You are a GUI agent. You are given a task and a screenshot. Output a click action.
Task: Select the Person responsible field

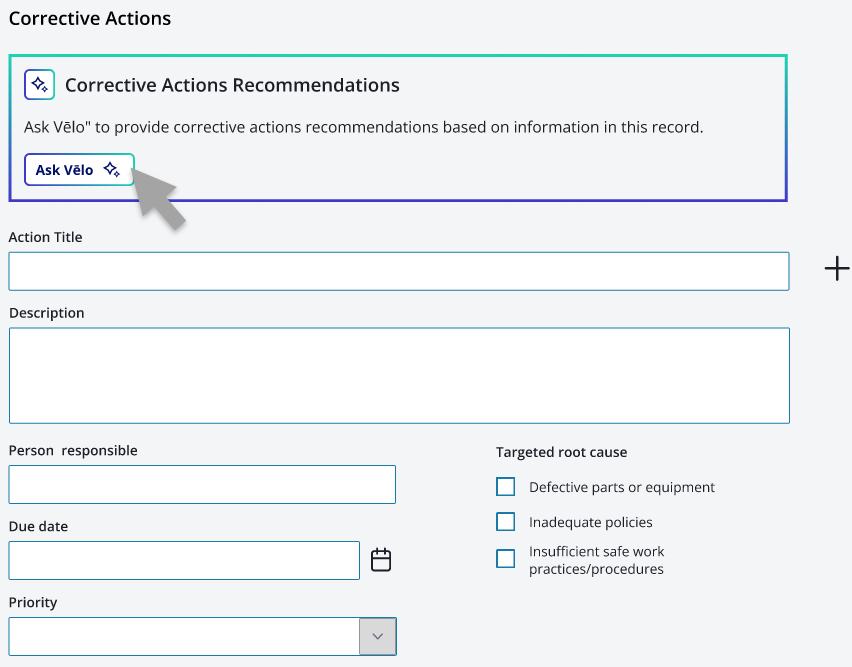coord(202,484)
